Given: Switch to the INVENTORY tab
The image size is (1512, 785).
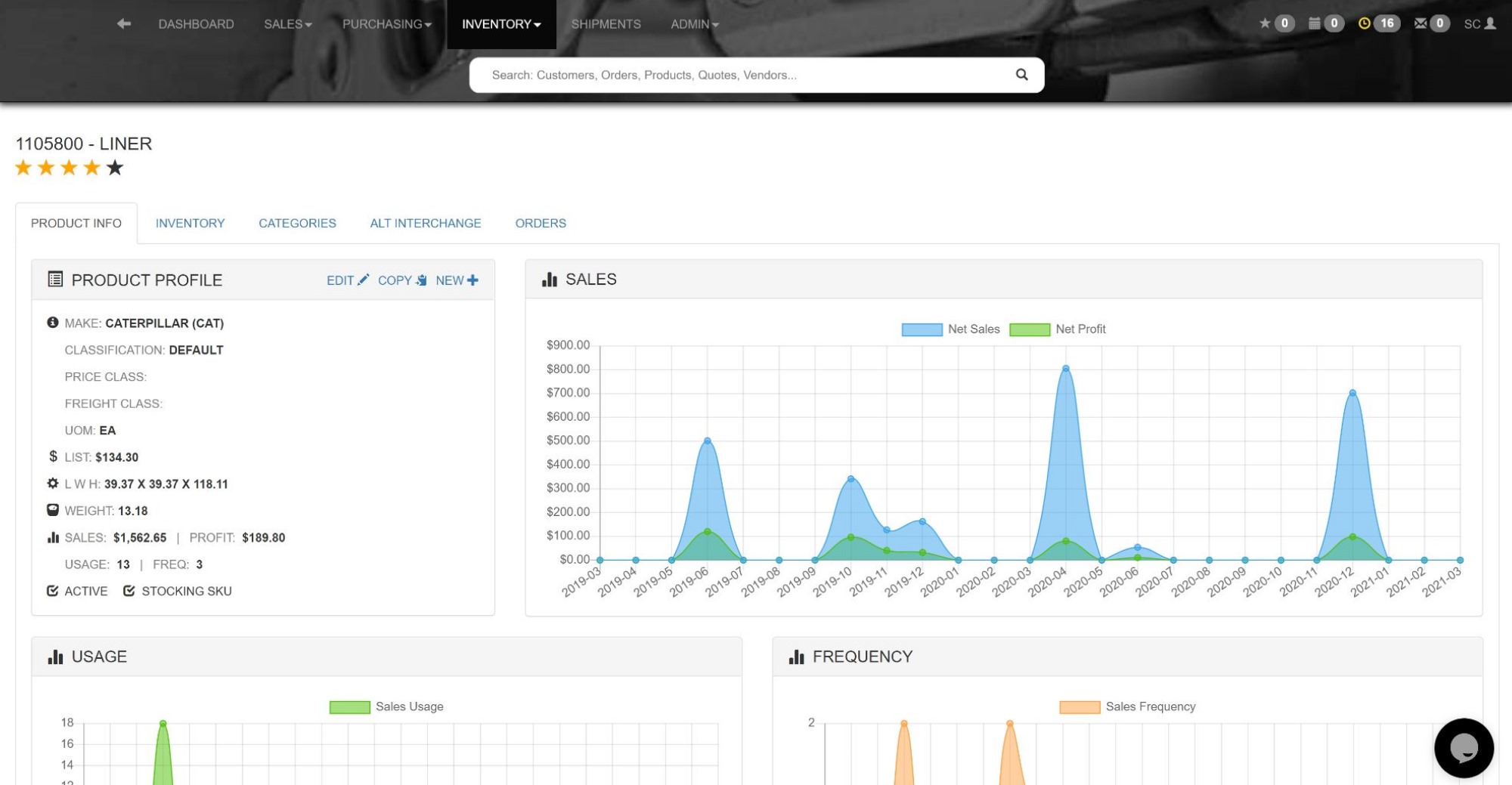Looking at the screenshot, I should coord(191,223).
